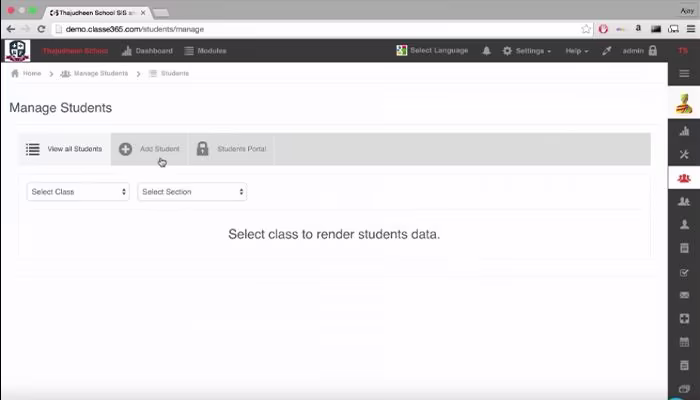Open the notifications bell
This screenshot has height=400, width=700.
(x=487, y=51)
